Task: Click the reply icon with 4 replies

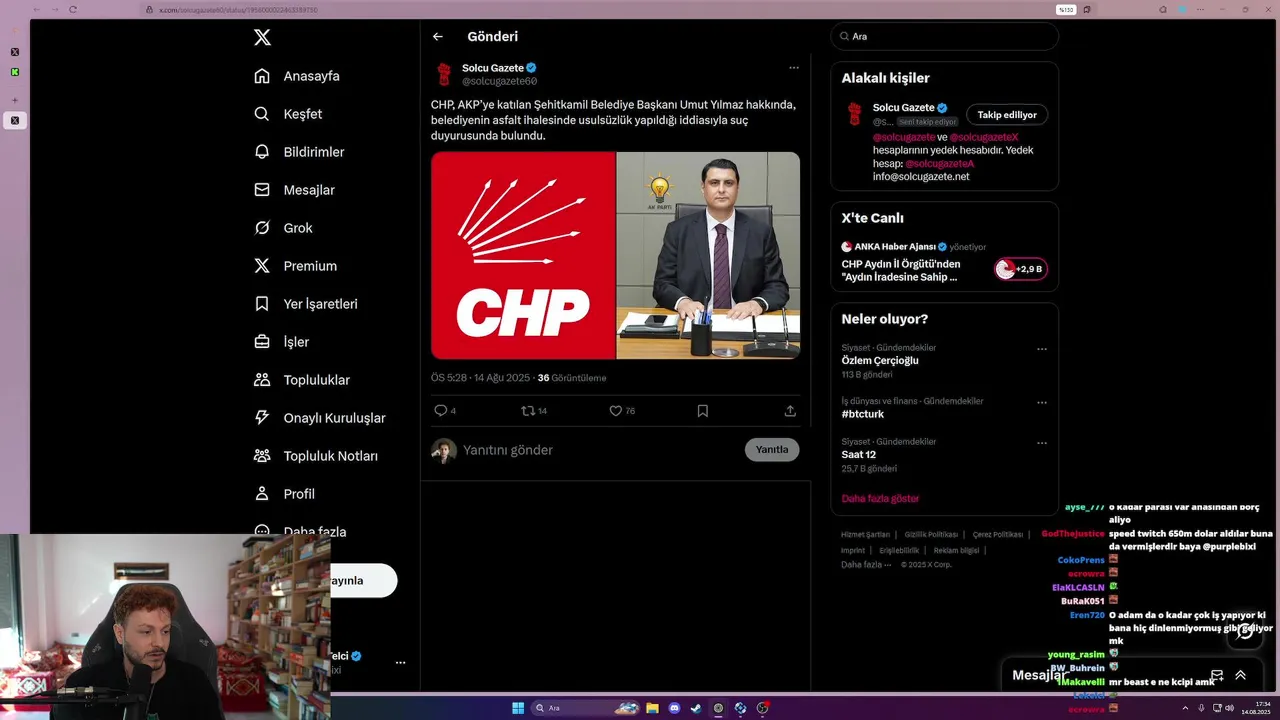Action: click(x=445, y=411)
